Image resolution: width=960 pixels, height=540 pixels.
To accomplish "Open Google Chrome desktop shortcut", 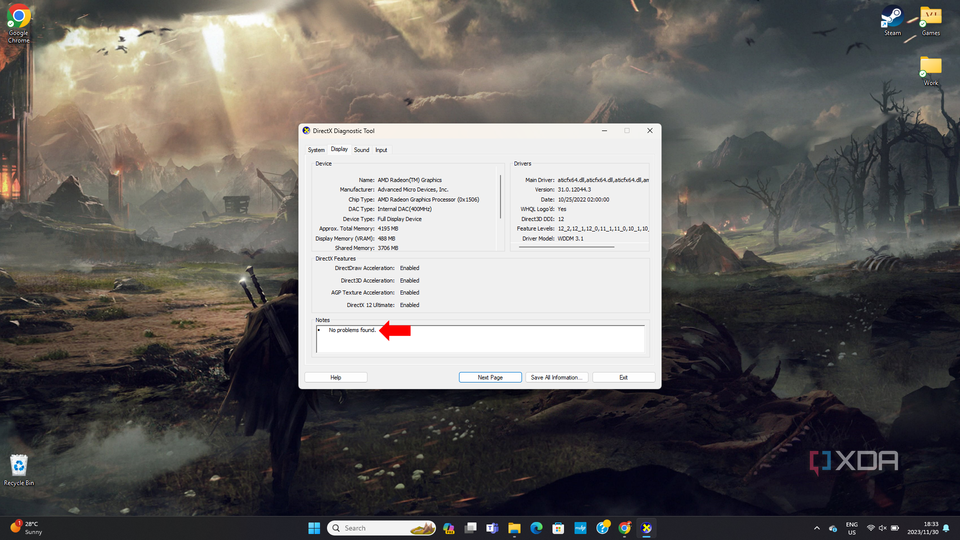I will coord(18,23).
